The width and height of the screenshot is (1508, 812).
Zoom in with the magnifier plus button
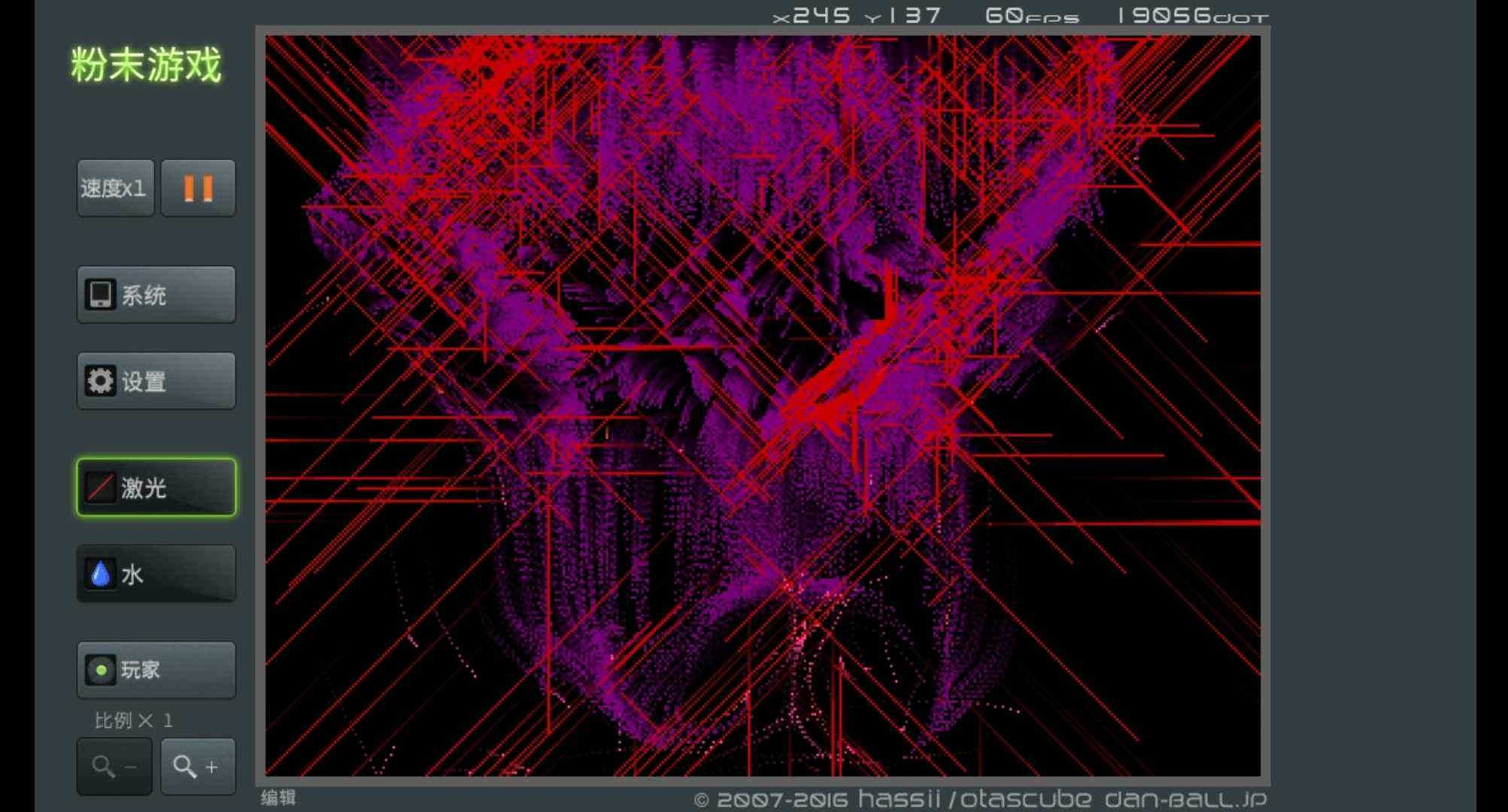tap(198, 766)
